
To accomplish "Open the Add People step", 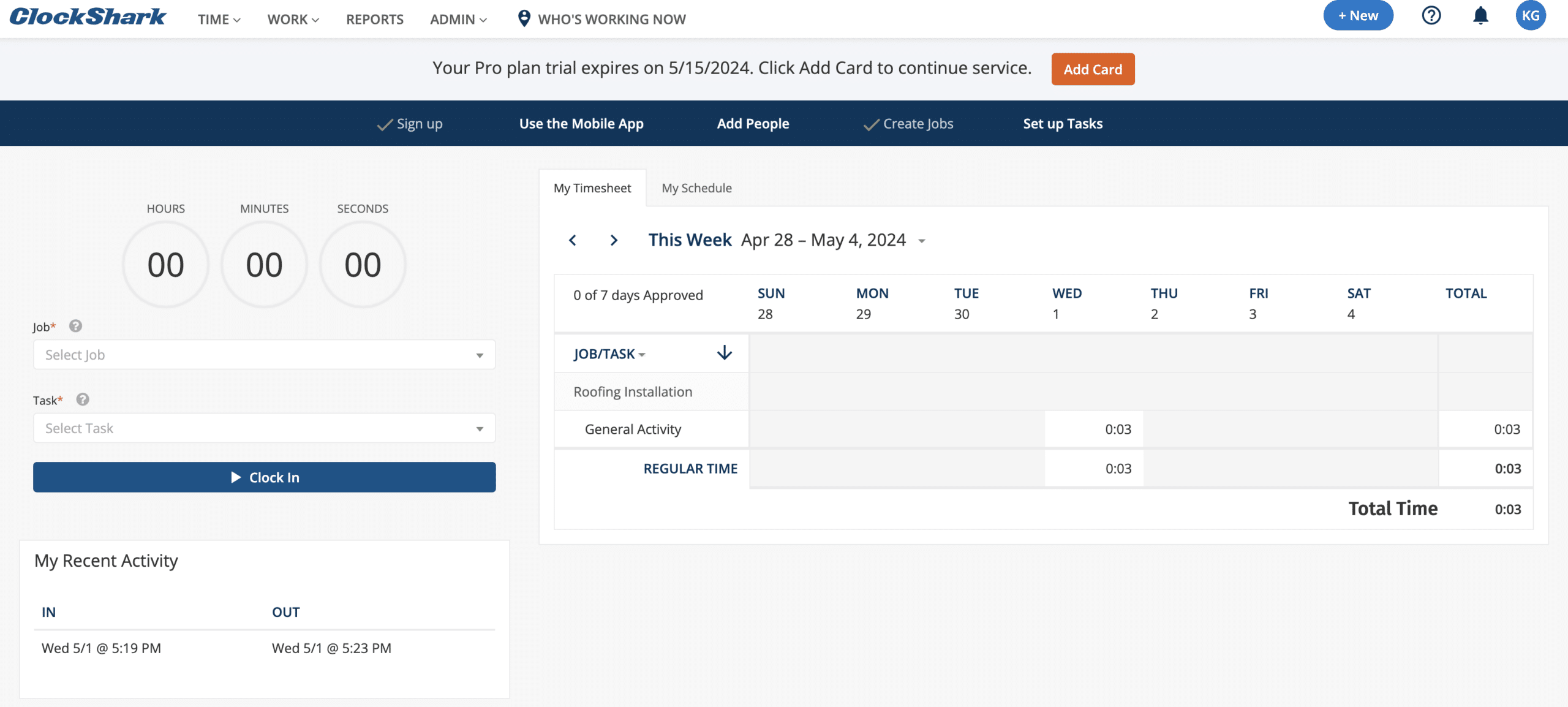I will pos(753,124).
